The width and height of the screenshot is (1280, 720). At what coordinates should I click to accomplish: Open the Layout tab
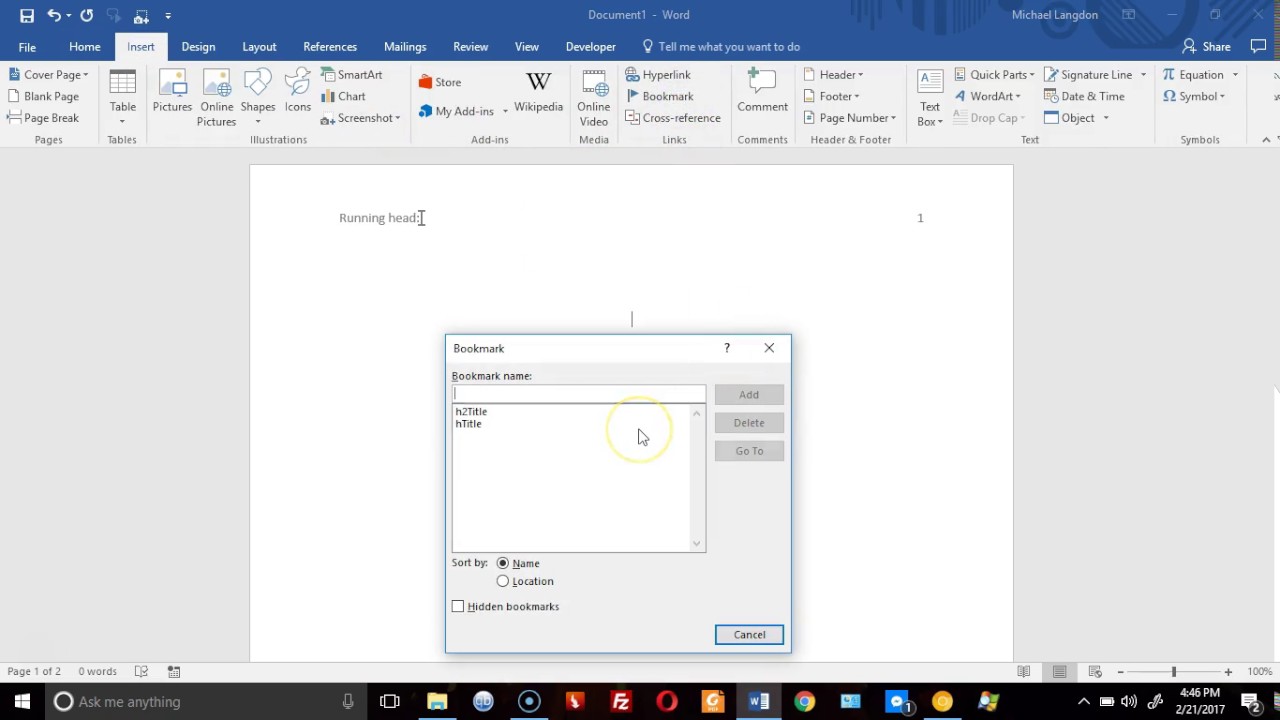pyautogui.click(x=259, y=47)
